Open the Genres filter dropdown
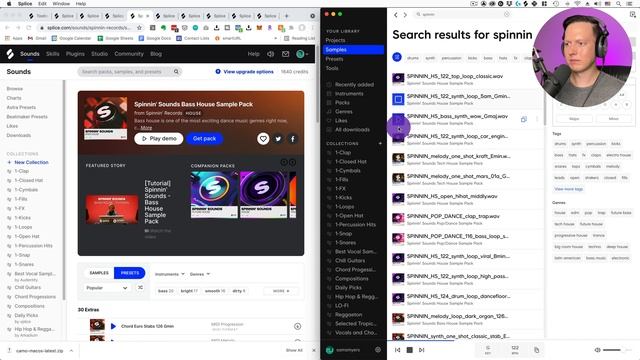The height and width of the screenshot is (360, 640). click(200, 274)
